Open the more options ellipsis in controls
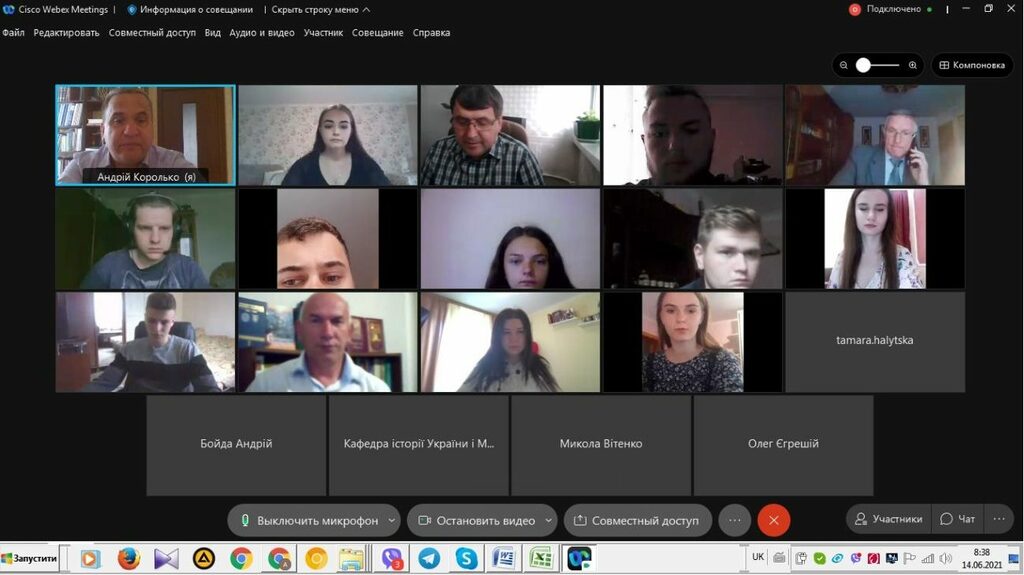 click(734, 520)
